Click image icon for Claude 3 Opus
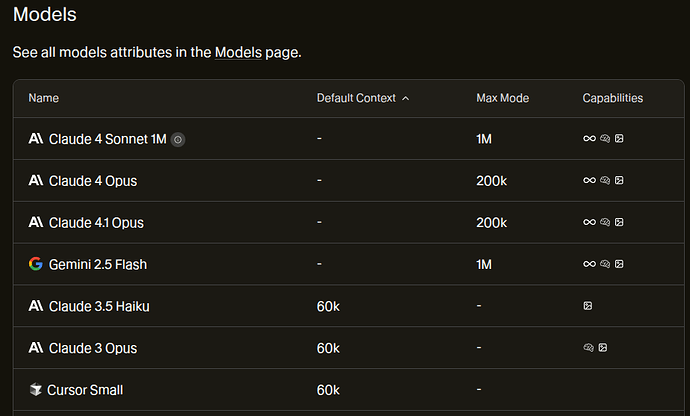The image size is (690, 416). click(x=603, y=348)
